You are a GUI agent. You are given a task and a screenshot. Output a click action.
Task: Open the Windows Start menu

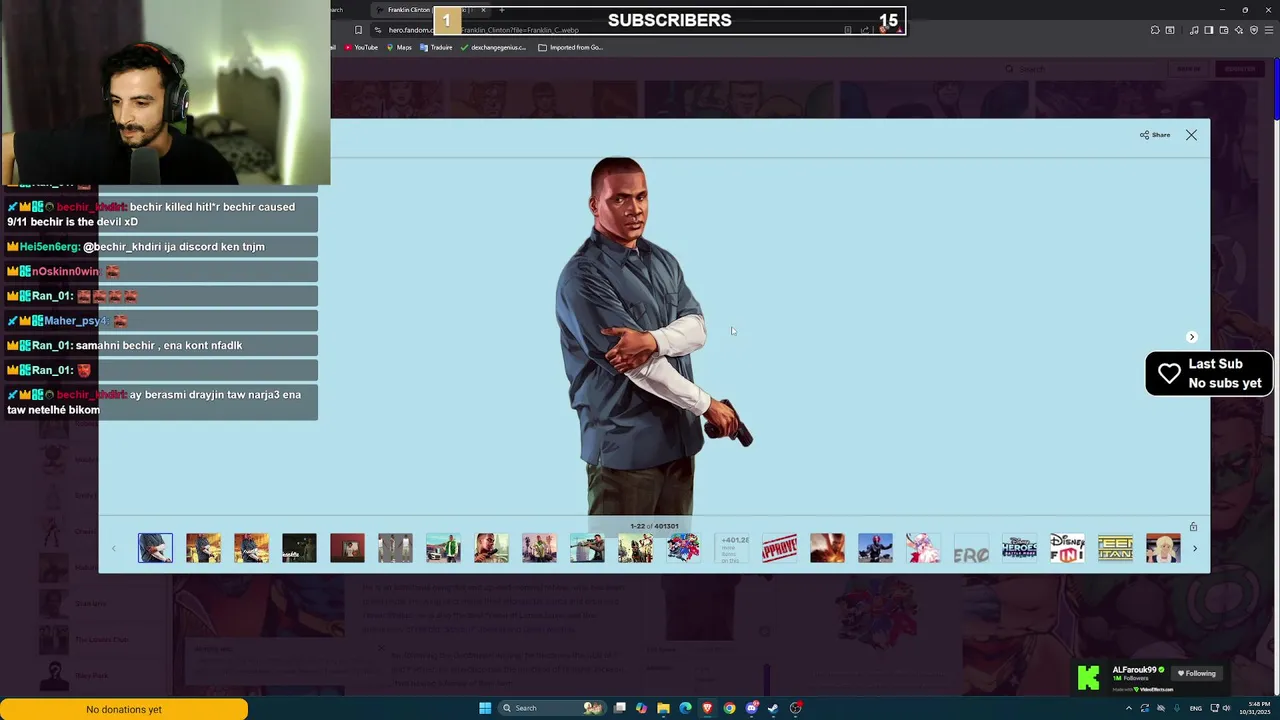pyautogui.click(x=485, y=708)
